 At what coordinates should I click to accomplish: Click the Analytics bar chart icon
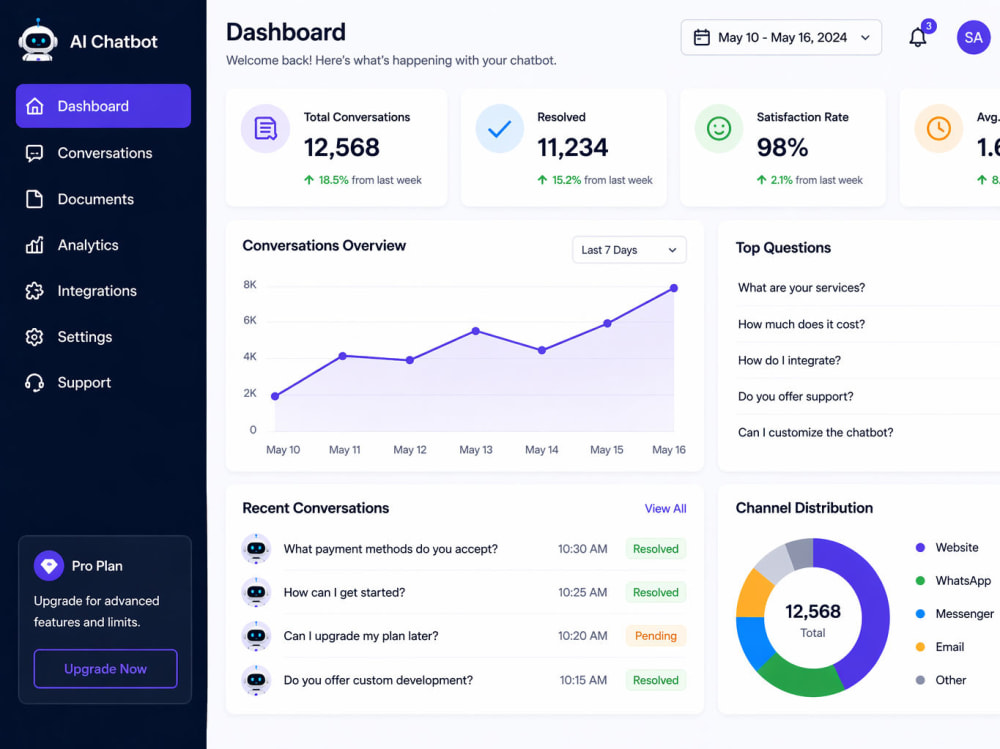click(34, 245)
